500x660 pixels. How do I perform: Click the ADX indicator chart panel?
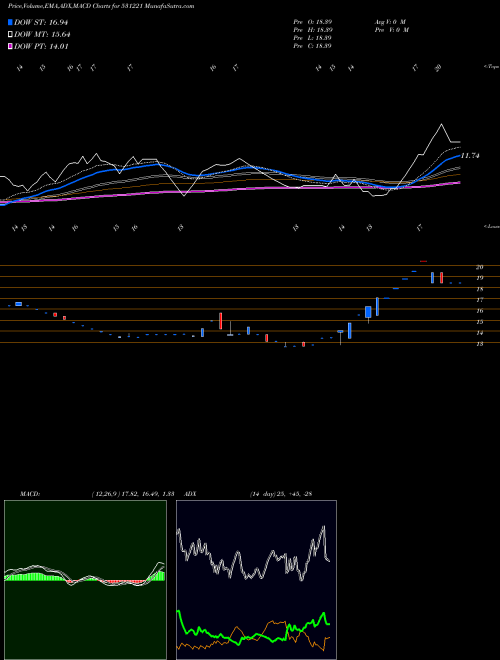coord(256,580)
